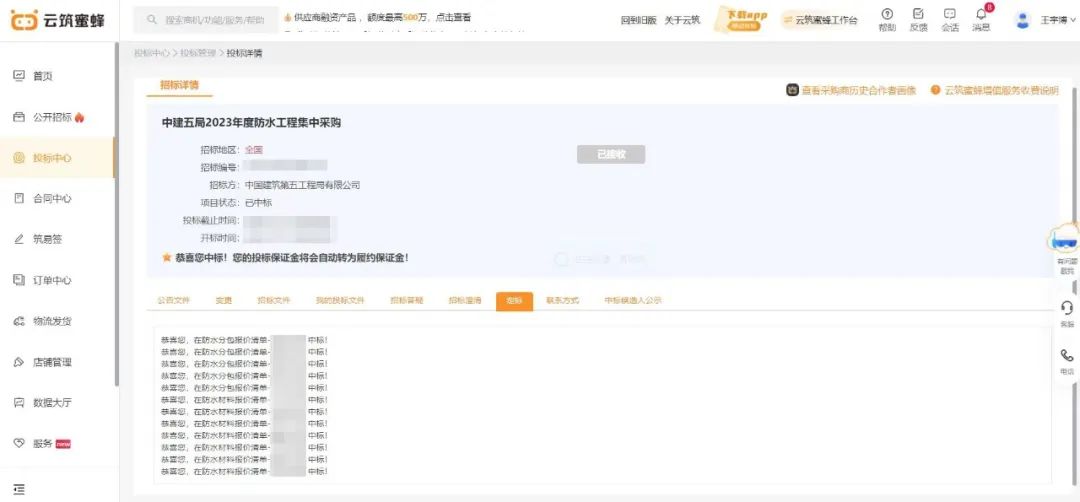Click the grey 已接收 button
This screenshot has height=502, width=1080.
point(611,154)
